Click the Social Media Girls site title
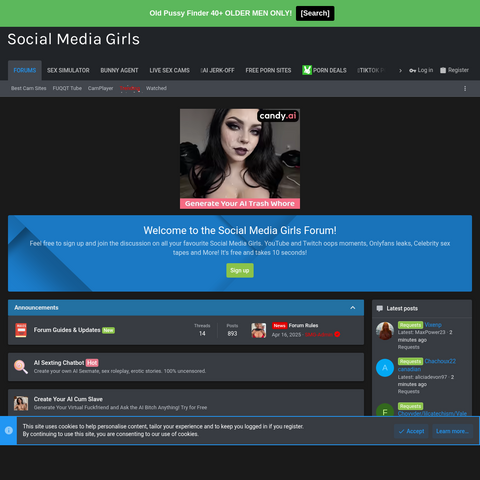 [x=74, y=39]
